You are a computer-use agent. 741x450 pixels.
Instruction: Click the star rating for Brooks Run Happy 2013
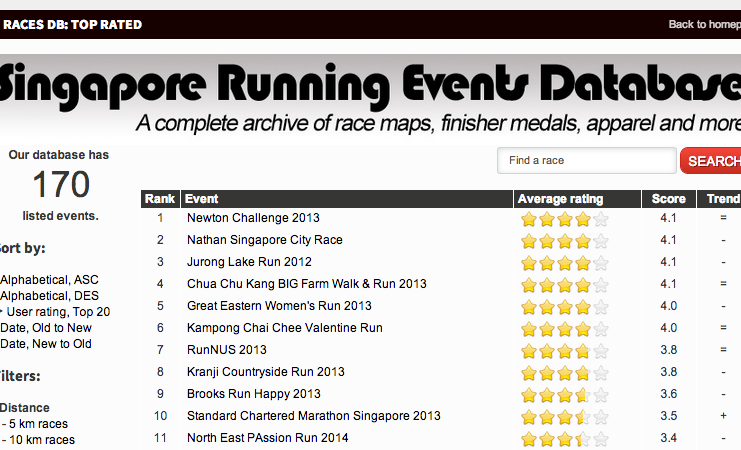pos(564,394)
